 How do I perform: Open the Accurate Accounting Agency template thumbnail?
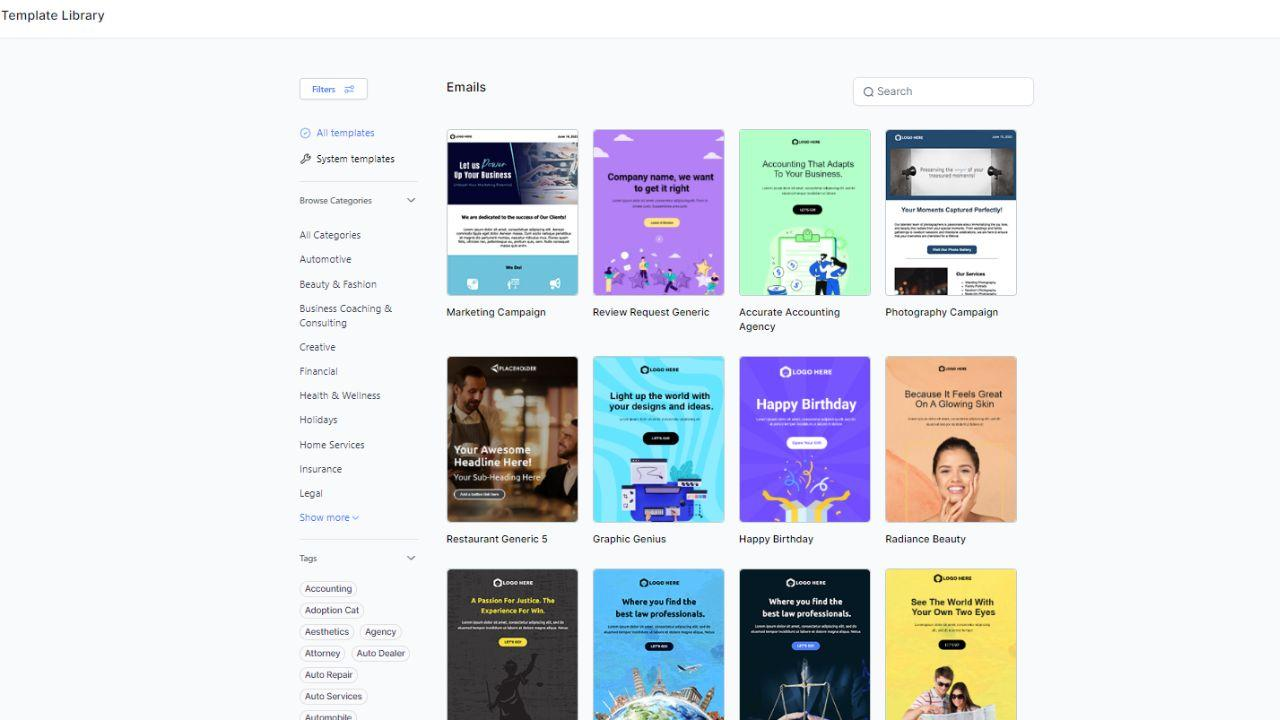pyautogui.click(x=805, y=212)
